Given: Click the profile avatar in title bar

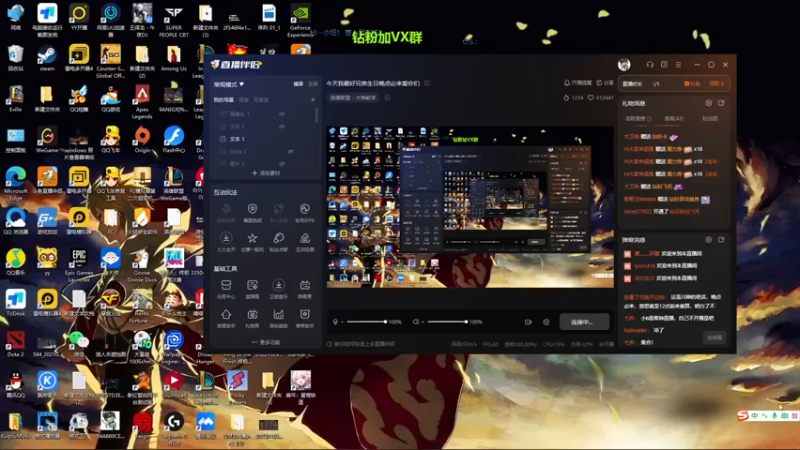Looking at the screenshot, I should point(624,64).
